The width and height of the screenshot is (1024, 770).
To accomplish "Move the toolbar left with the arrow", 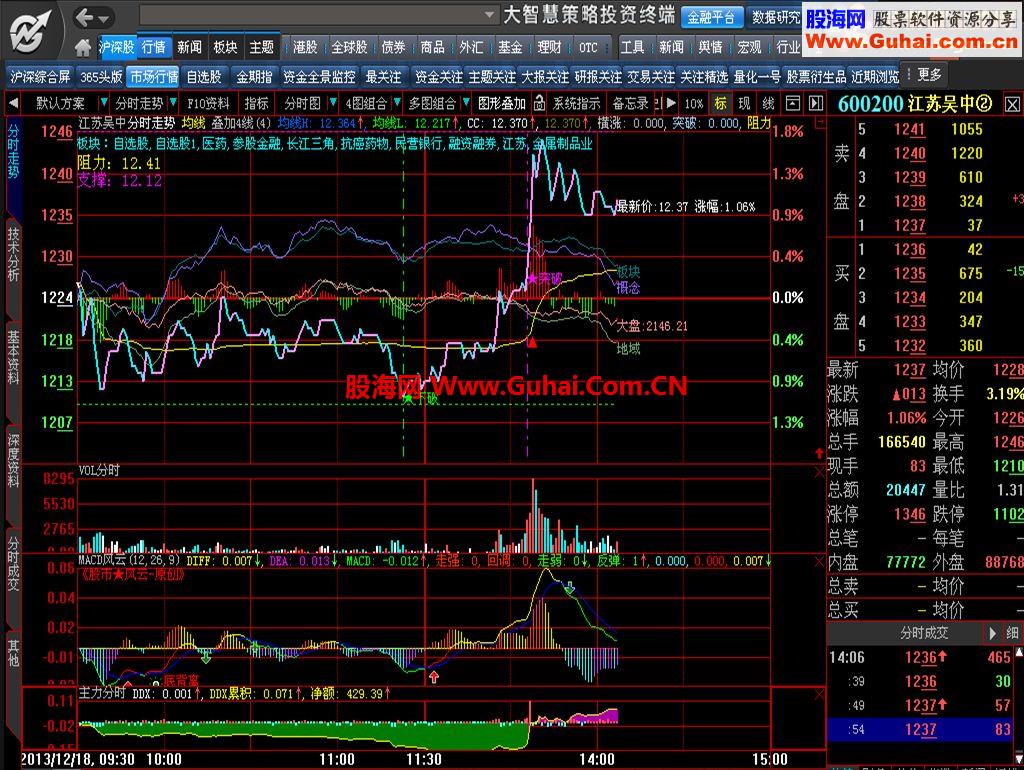I will (13, 103).
